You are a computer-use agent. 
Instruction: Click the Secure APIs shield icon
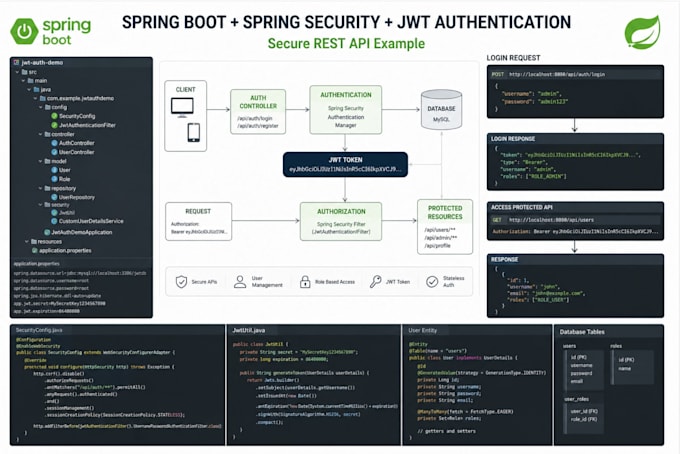click(181, 282)
